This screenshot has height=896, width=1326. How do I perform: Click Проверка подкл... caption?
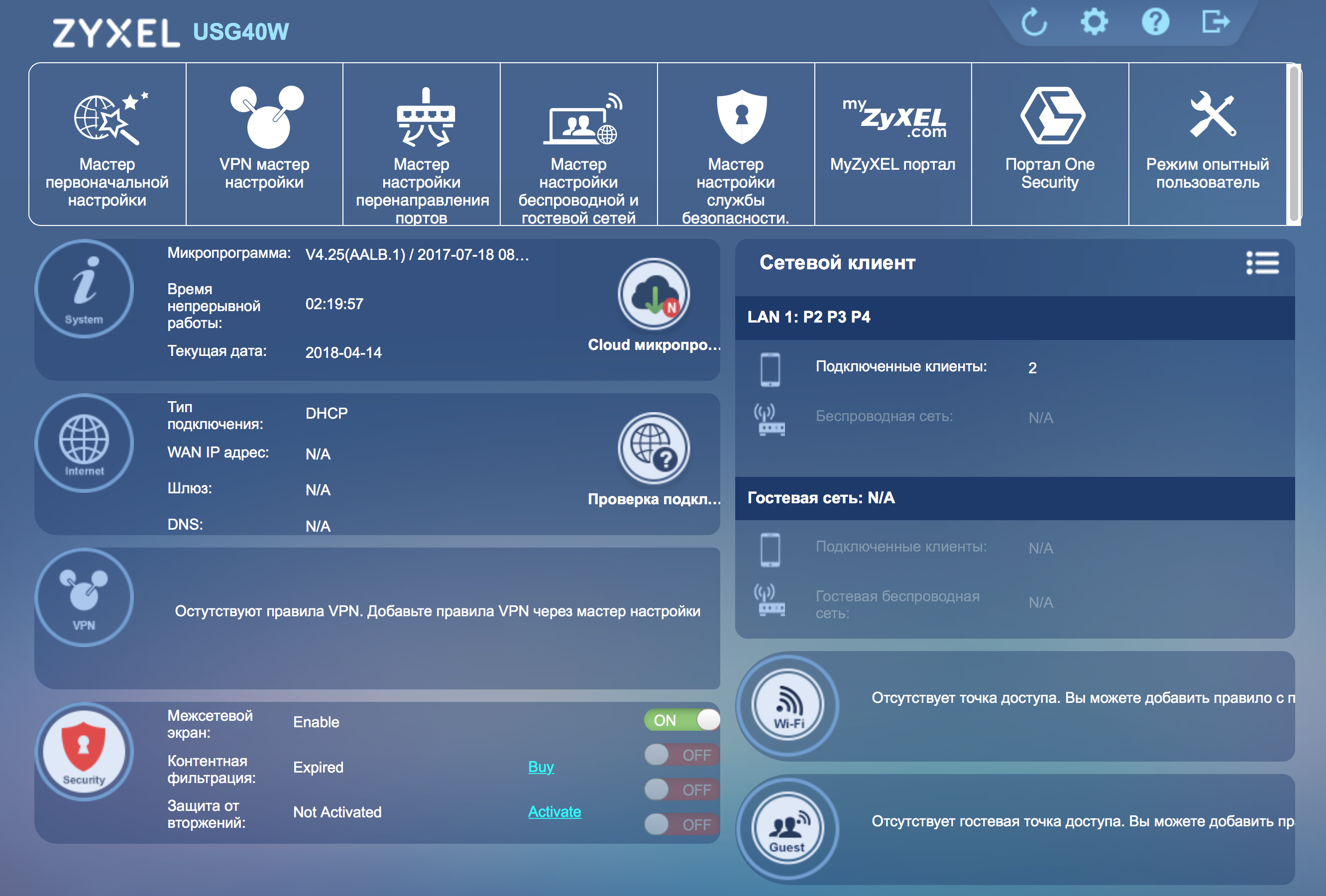(654, 499)
